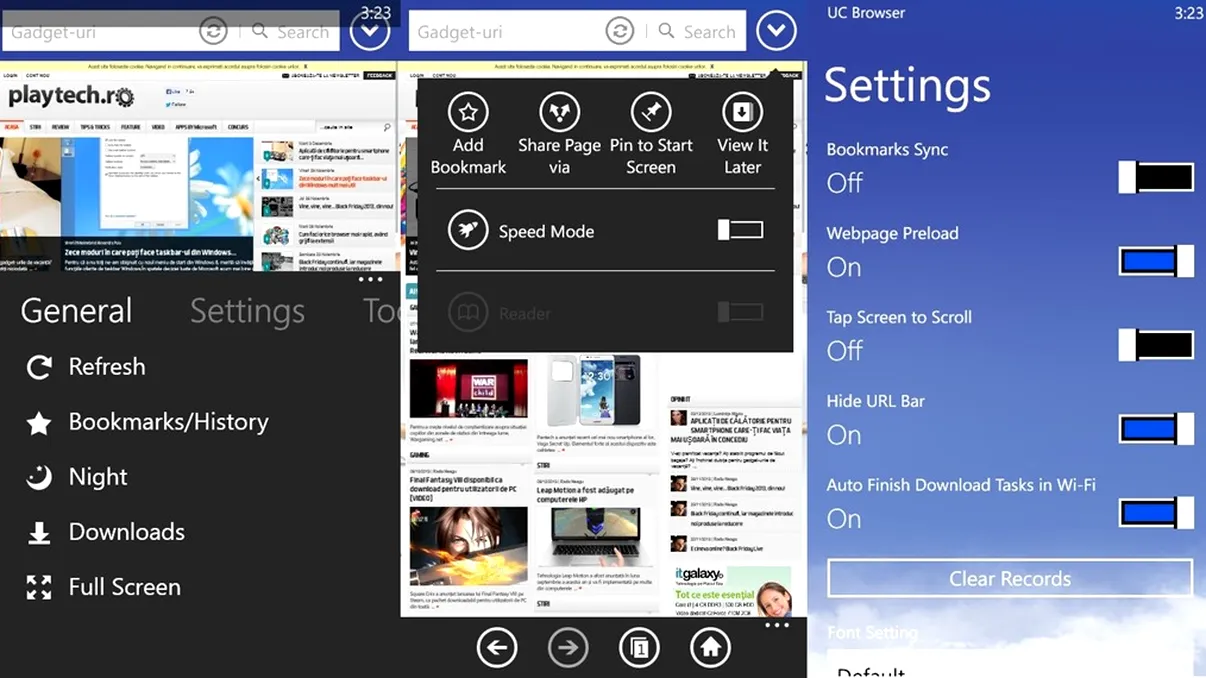The image size is (1206, 678).
Task: Go to the browser home page
Action: [x=710, y=647]
